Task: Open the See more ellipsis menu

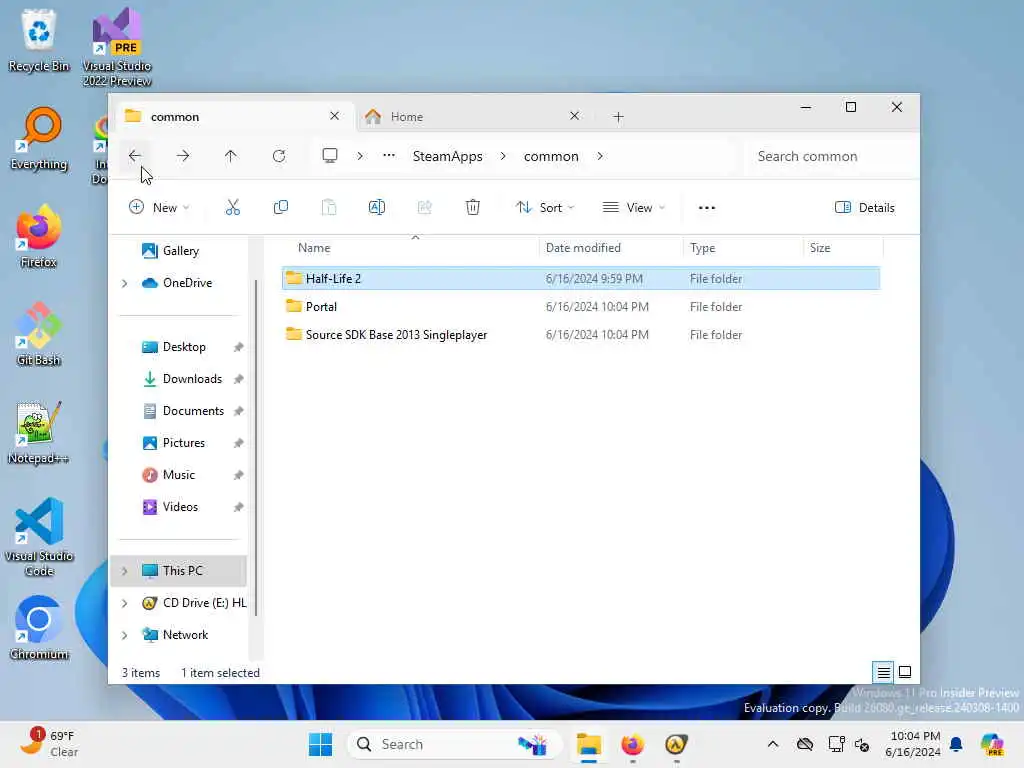Action: [707, 208]
